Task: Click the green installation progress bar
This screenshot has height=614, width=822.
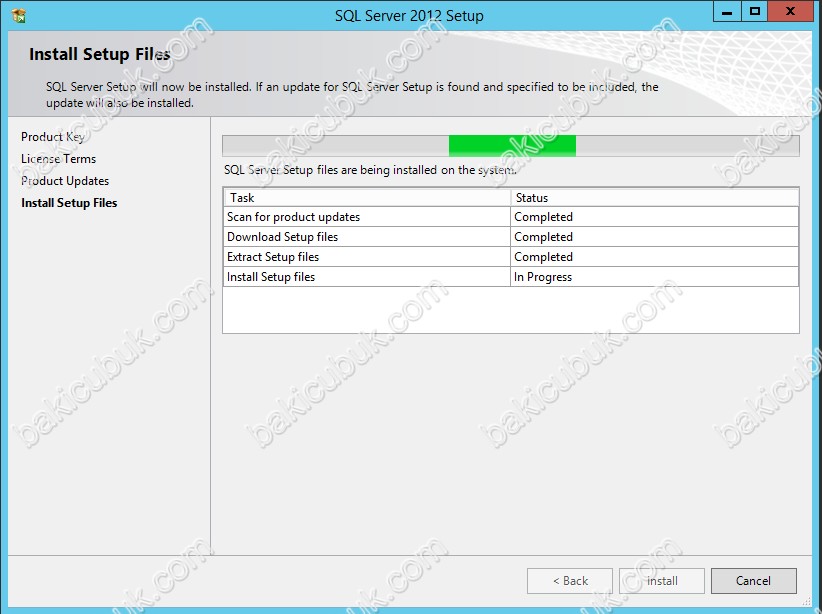Action: (511, 146)
